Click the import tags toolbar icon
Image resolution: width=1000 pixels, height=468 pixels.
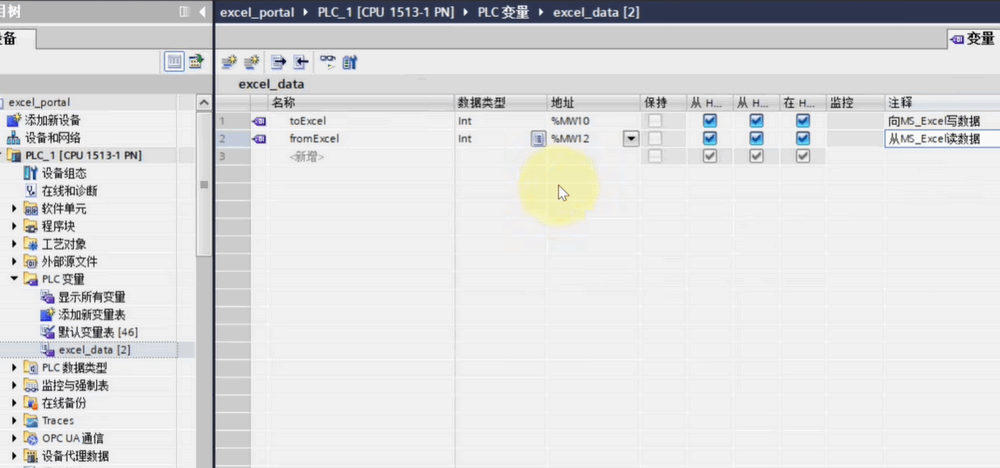point(300,62)
